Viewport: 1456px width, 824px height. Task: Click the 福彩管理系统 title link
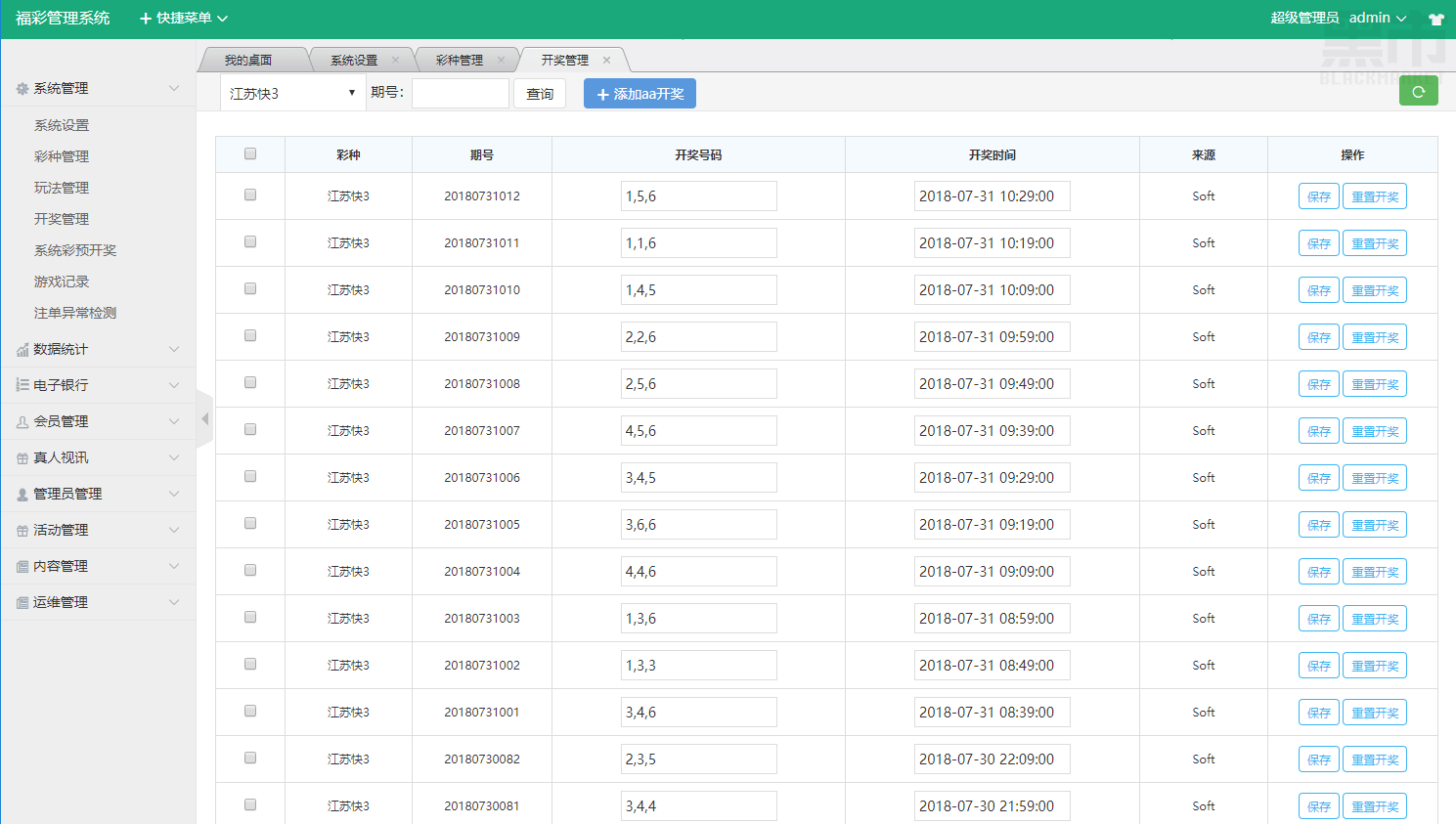tap(63, 19)
